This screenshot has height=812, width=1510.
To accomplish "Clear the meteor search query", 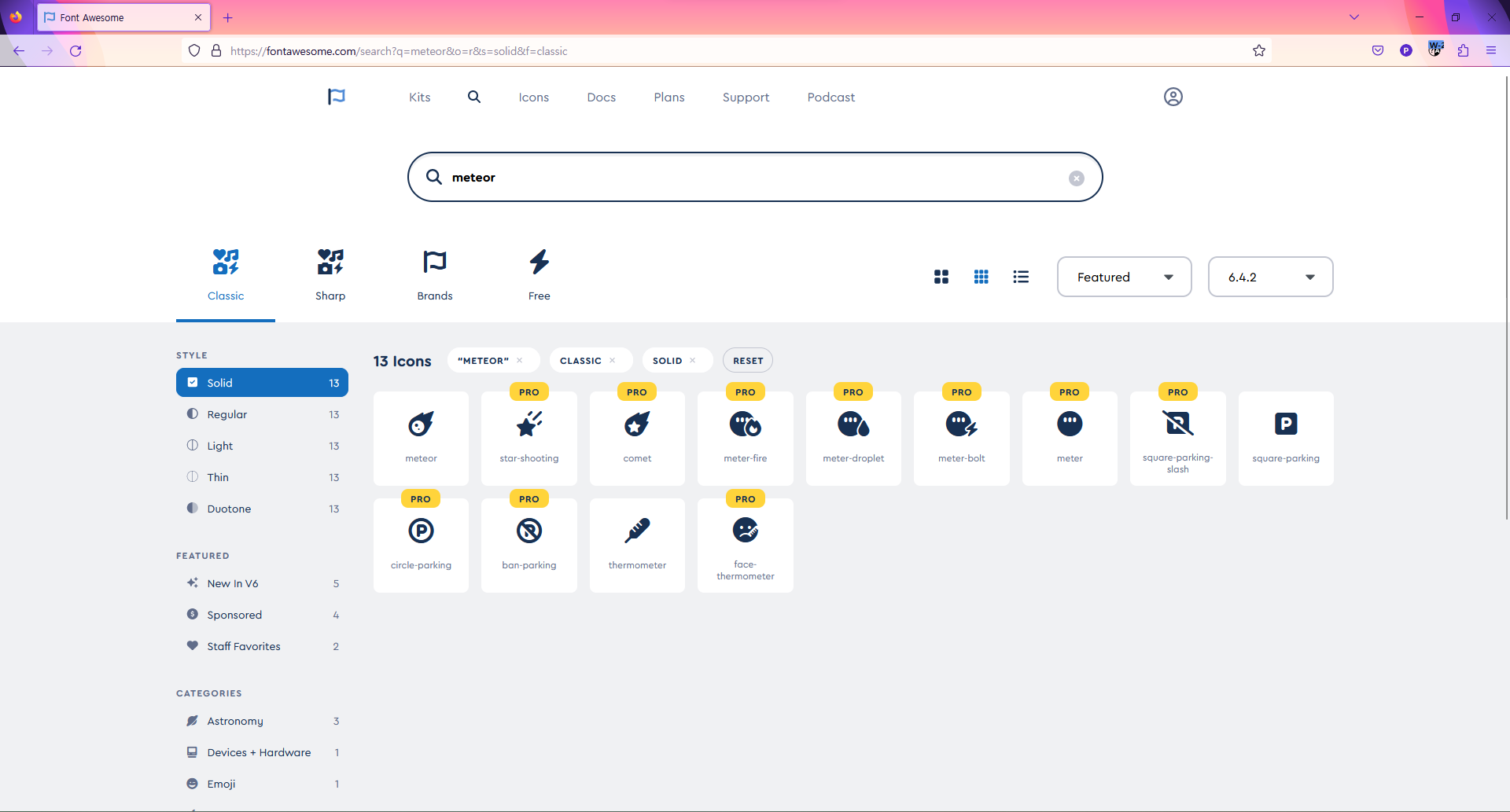I will (1077, 178).
